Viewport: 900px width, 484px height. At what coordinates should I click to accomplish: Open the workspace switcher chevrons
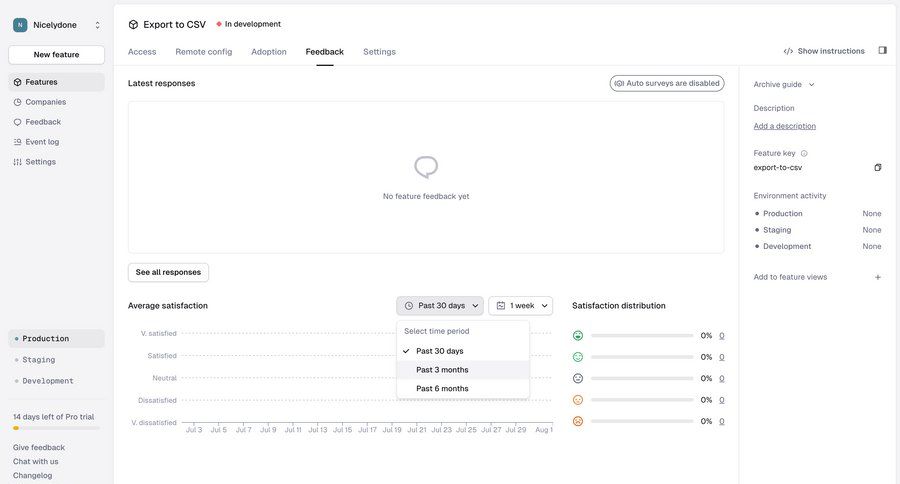tap(97, 25)
